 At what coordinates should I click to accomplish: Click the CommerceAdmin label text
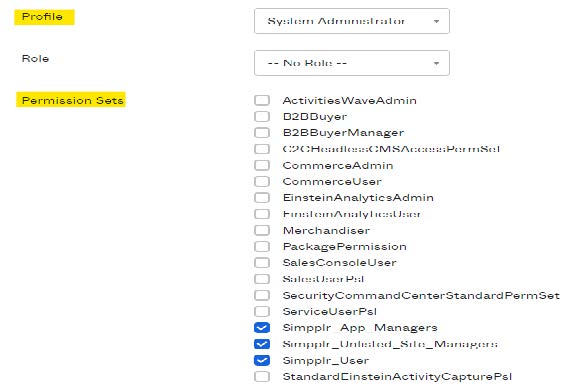click(x=338, y=165)
